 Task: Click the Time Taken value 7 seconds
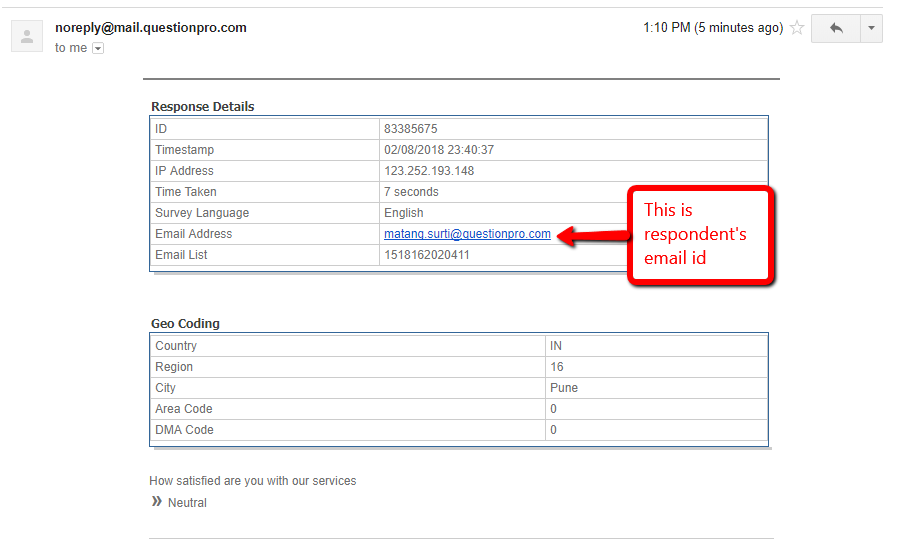[411, 192]
